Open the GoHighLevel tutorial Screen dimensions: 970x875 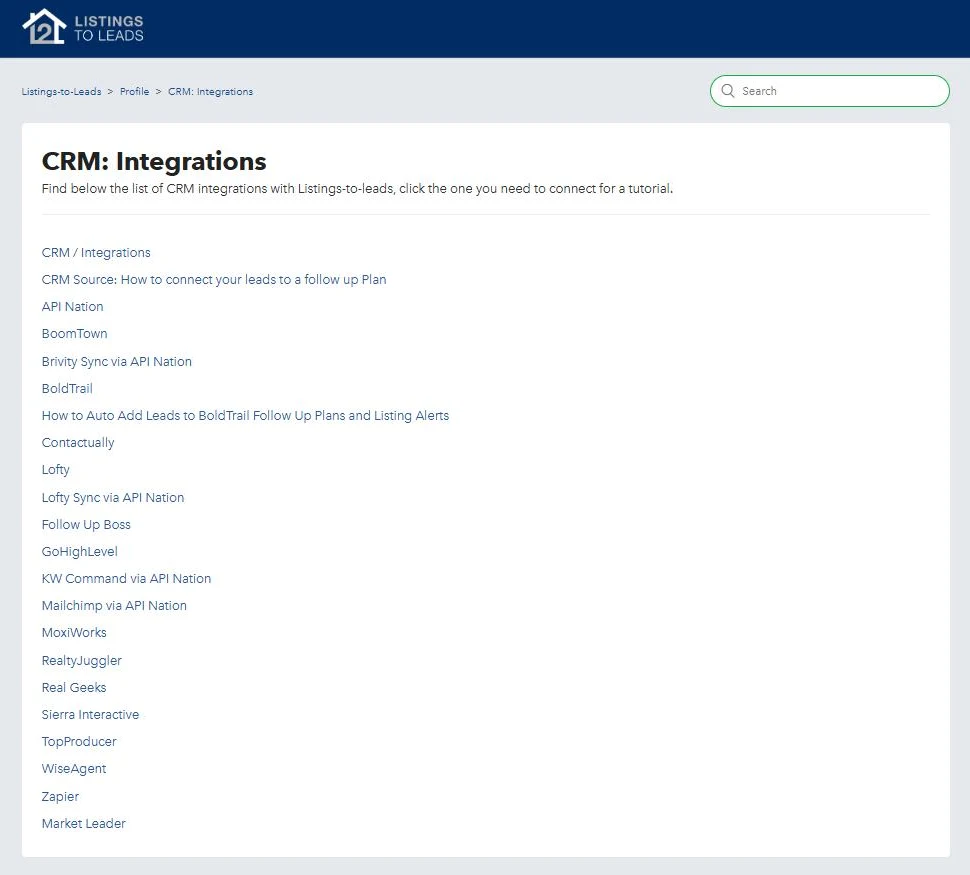click(x=79, y=551)
